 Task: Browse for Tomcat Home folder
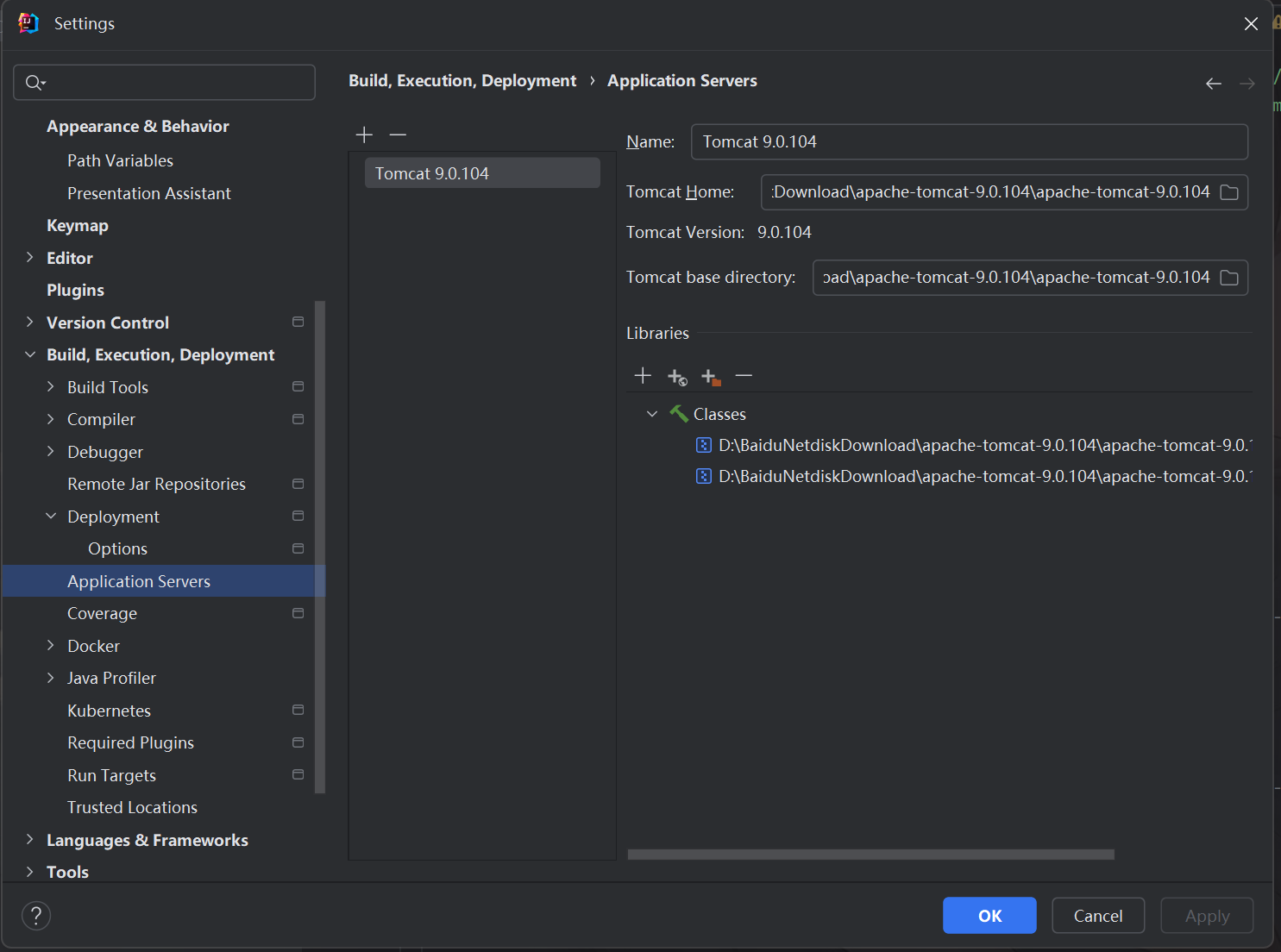(x=1229, y=192)
